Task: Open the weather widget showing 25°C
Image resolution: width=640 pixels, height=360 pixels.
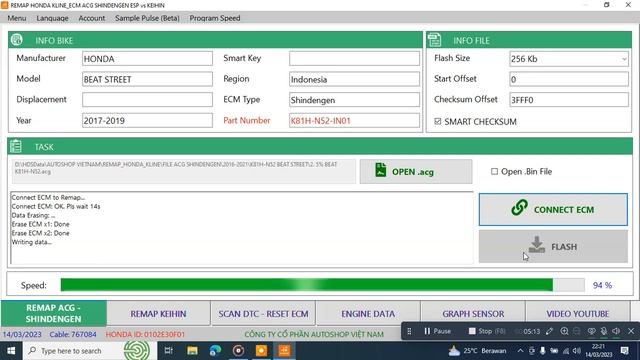Action: coord(477,351)
